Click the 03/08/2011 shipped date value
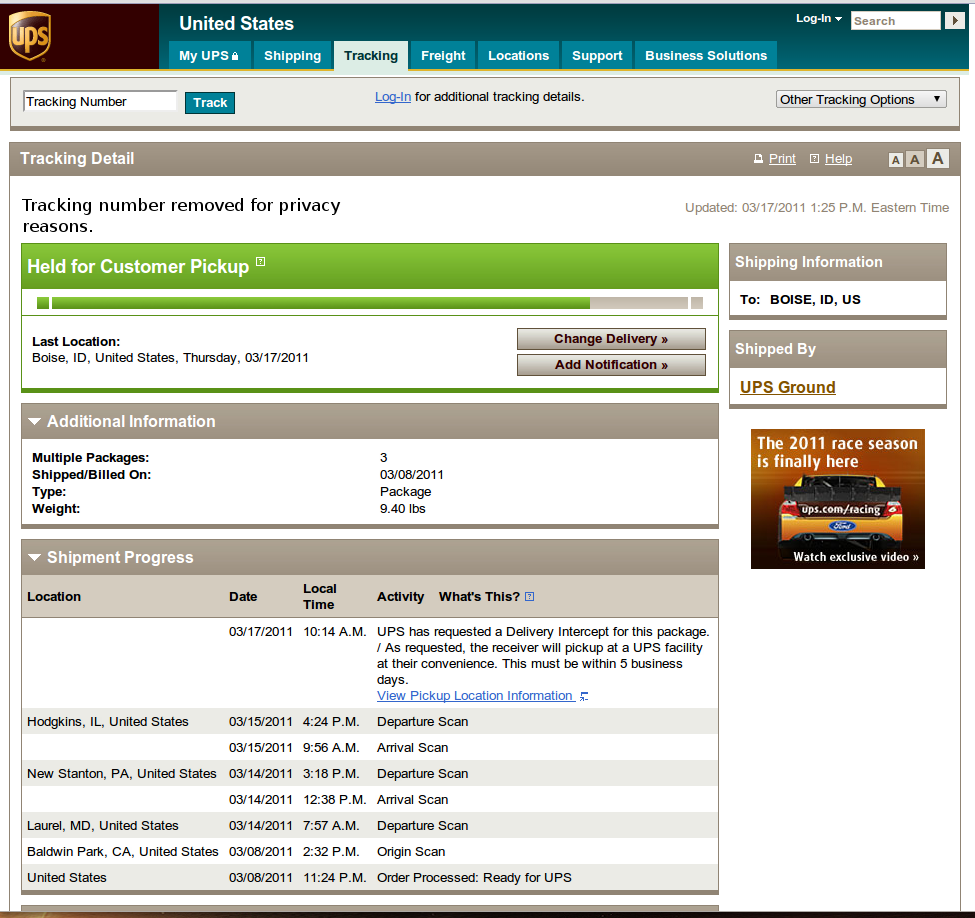Image resolution: width=975 pixels, height=918 pixels. tap(412, 475)
